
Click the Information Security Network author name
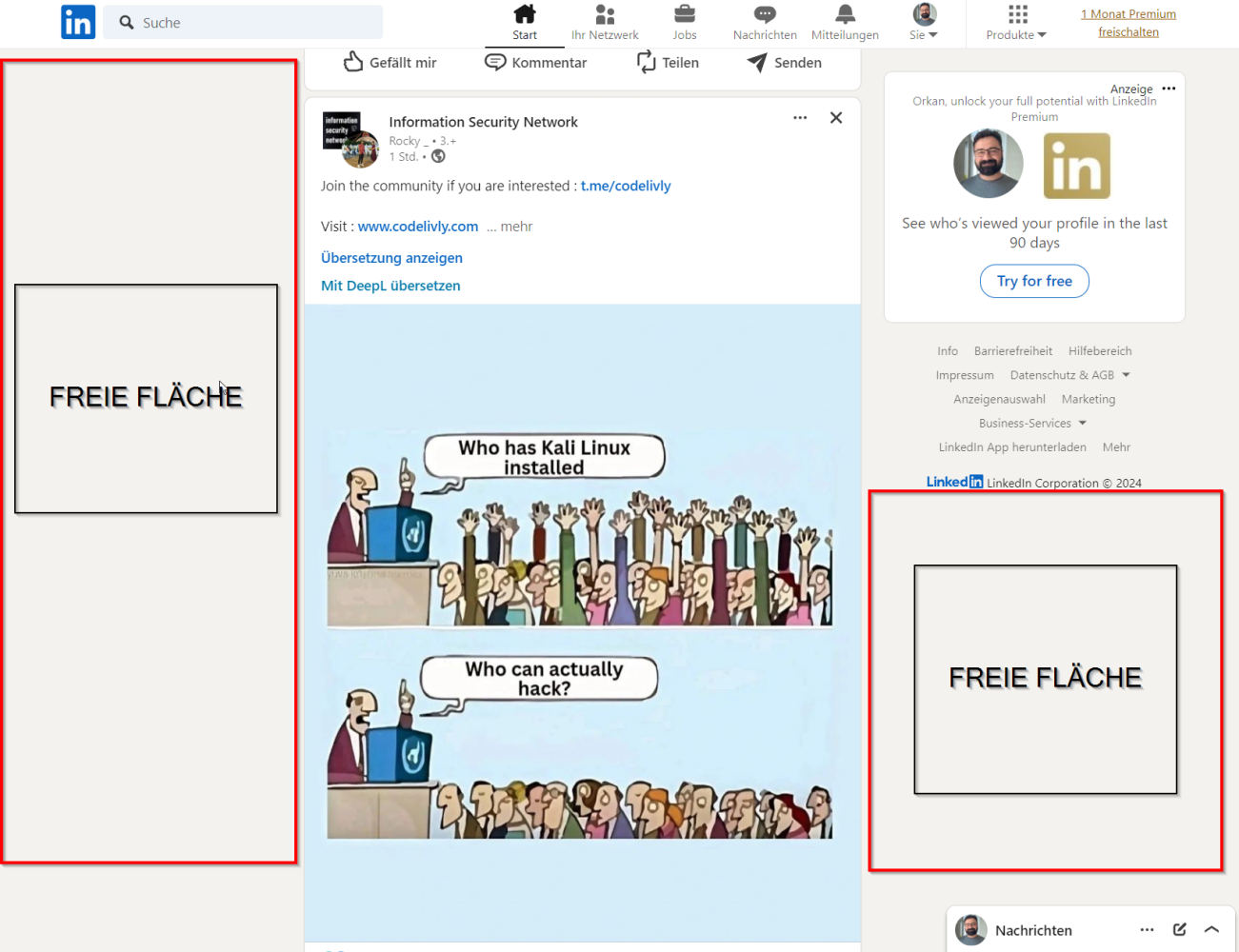click(x=483, y=122)
